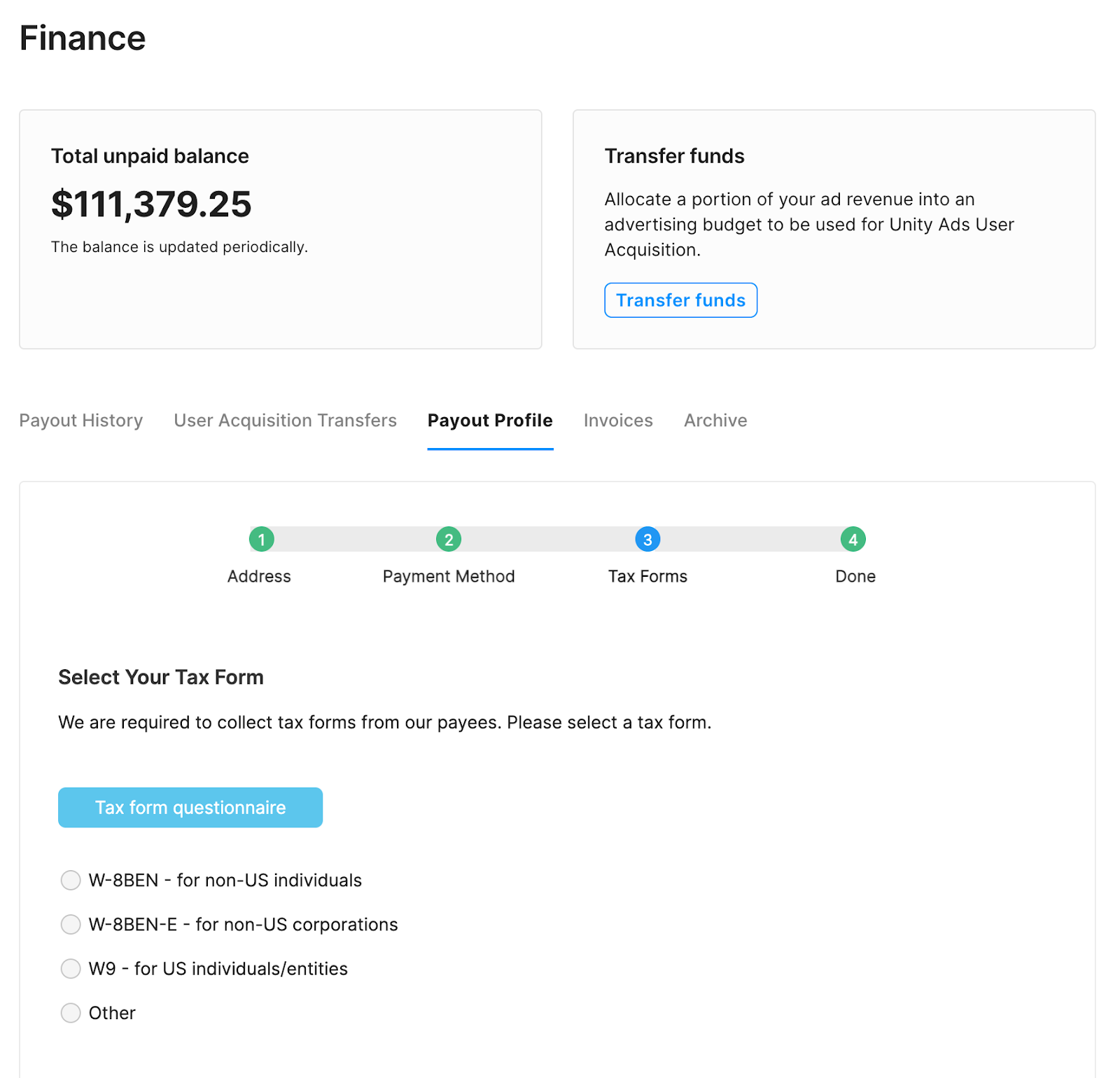This screenshot has width=1120, height=1078.
Task: Go to the Invoices tab
Action: click(x=618, y=420)
